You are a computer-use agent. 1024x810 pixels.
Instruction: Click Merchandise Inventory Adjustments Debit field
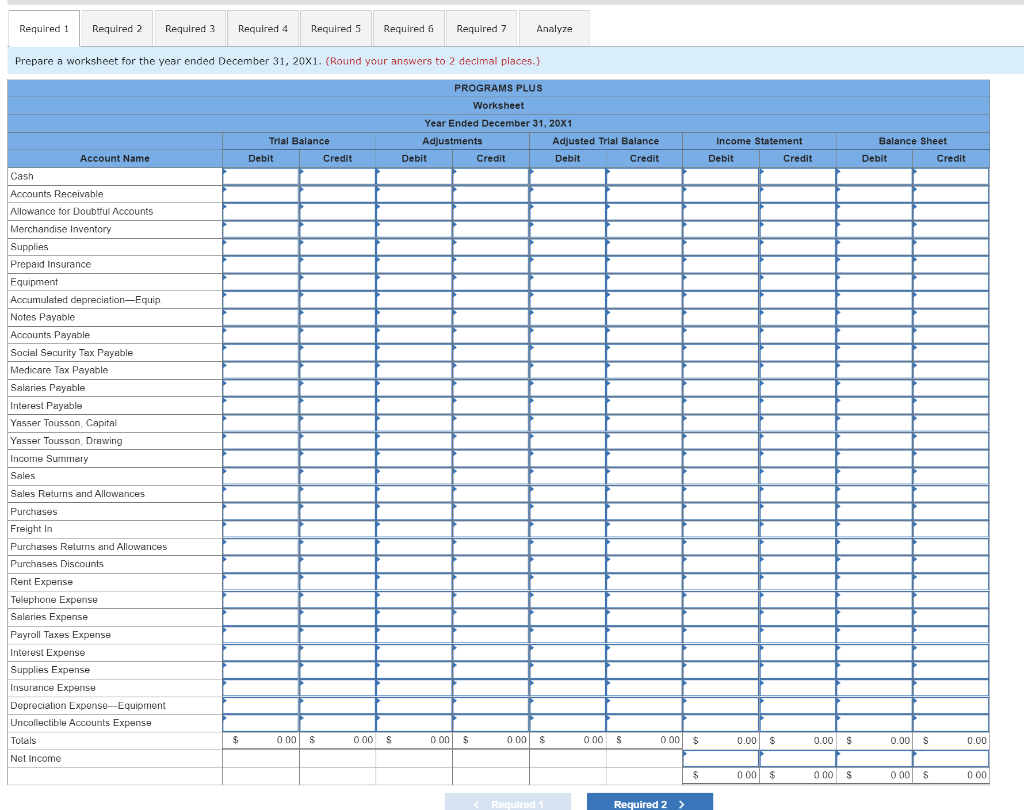[414, 229]
